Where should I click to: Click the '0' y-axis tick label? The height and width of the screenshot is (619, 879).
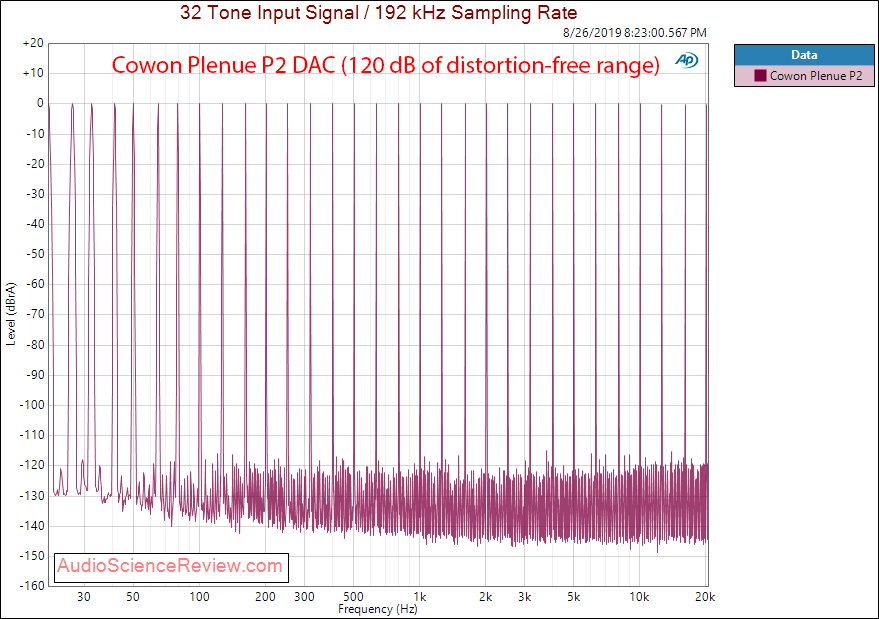[x=40, y=103]
